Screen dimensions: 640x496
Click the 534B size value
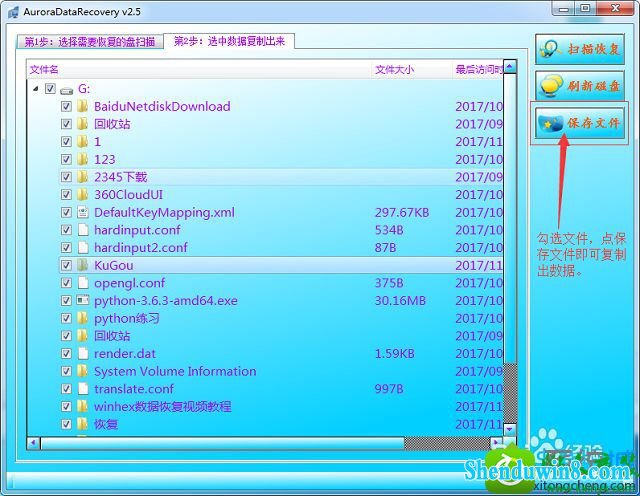click(x=389, y=230)
